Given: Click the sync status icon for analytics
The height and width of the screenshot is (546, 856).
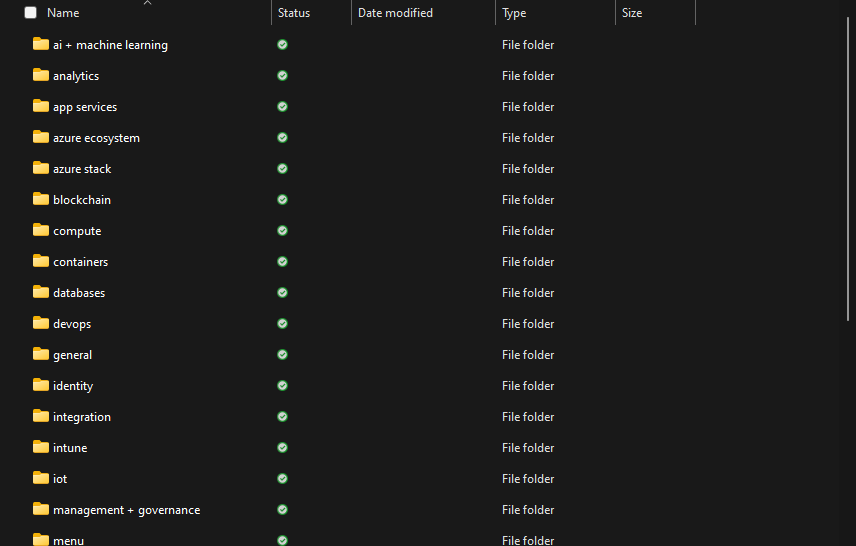Looking at the screenshot, I should [x=282, y=75].
